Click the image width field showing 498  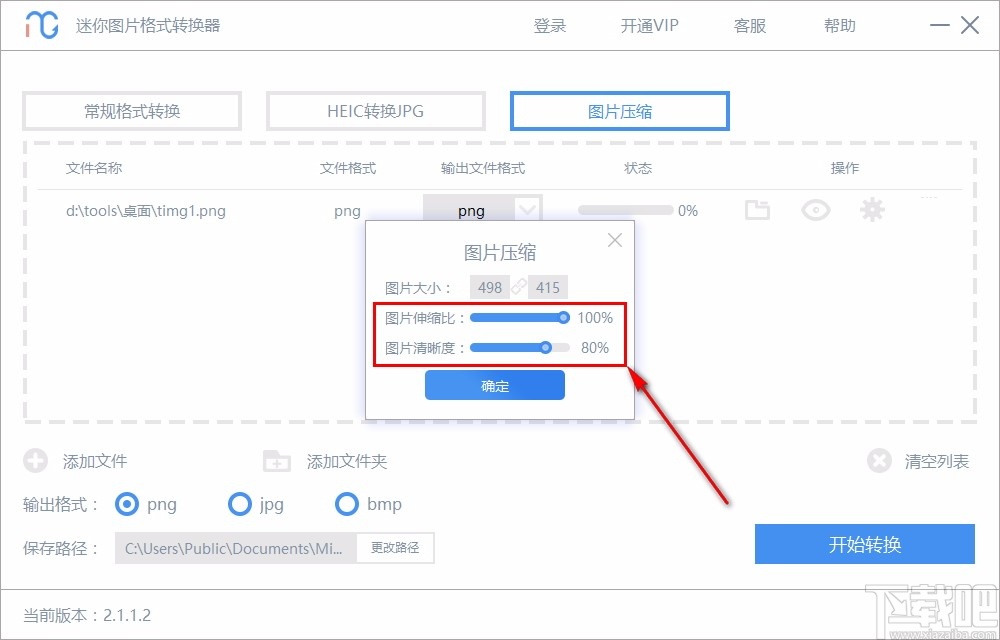pos(489,287)
